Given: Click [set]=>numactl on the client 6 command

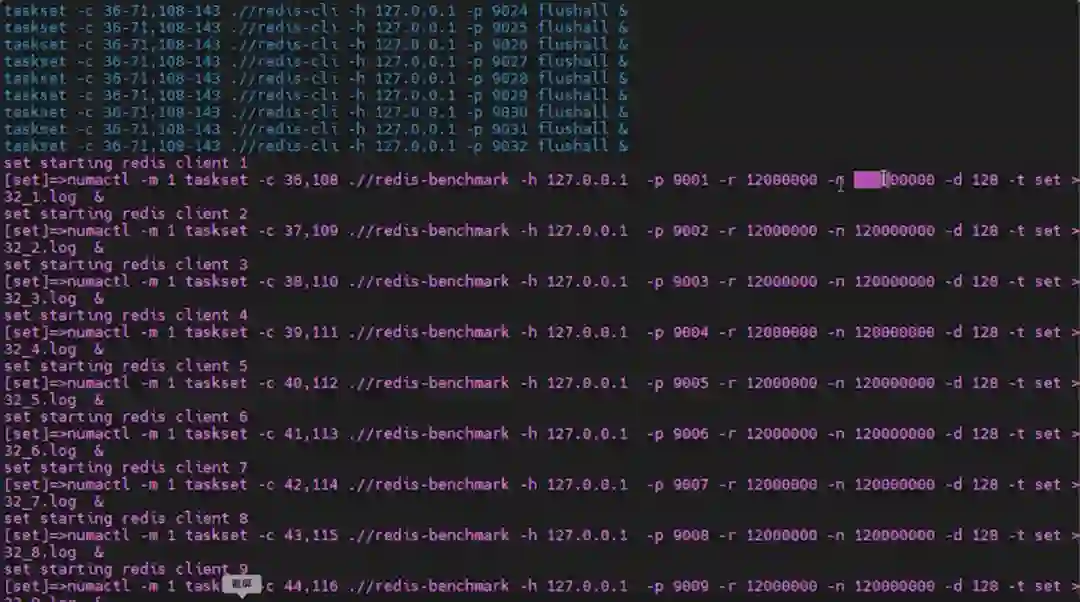Looking at the screenshot, I should click(67, 434).
